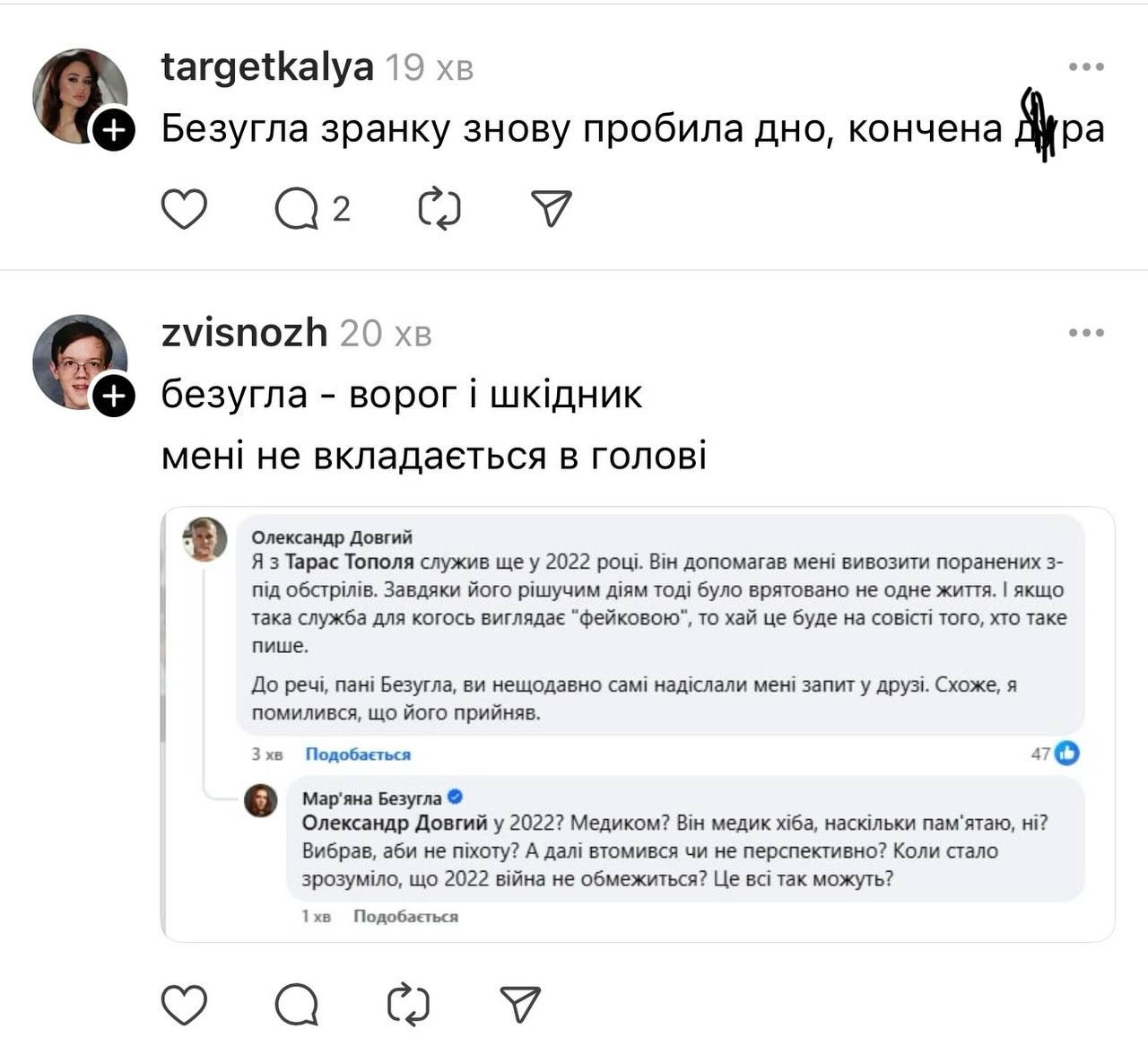Repost the zvisnozh thread

click(x=408, y=1004)
